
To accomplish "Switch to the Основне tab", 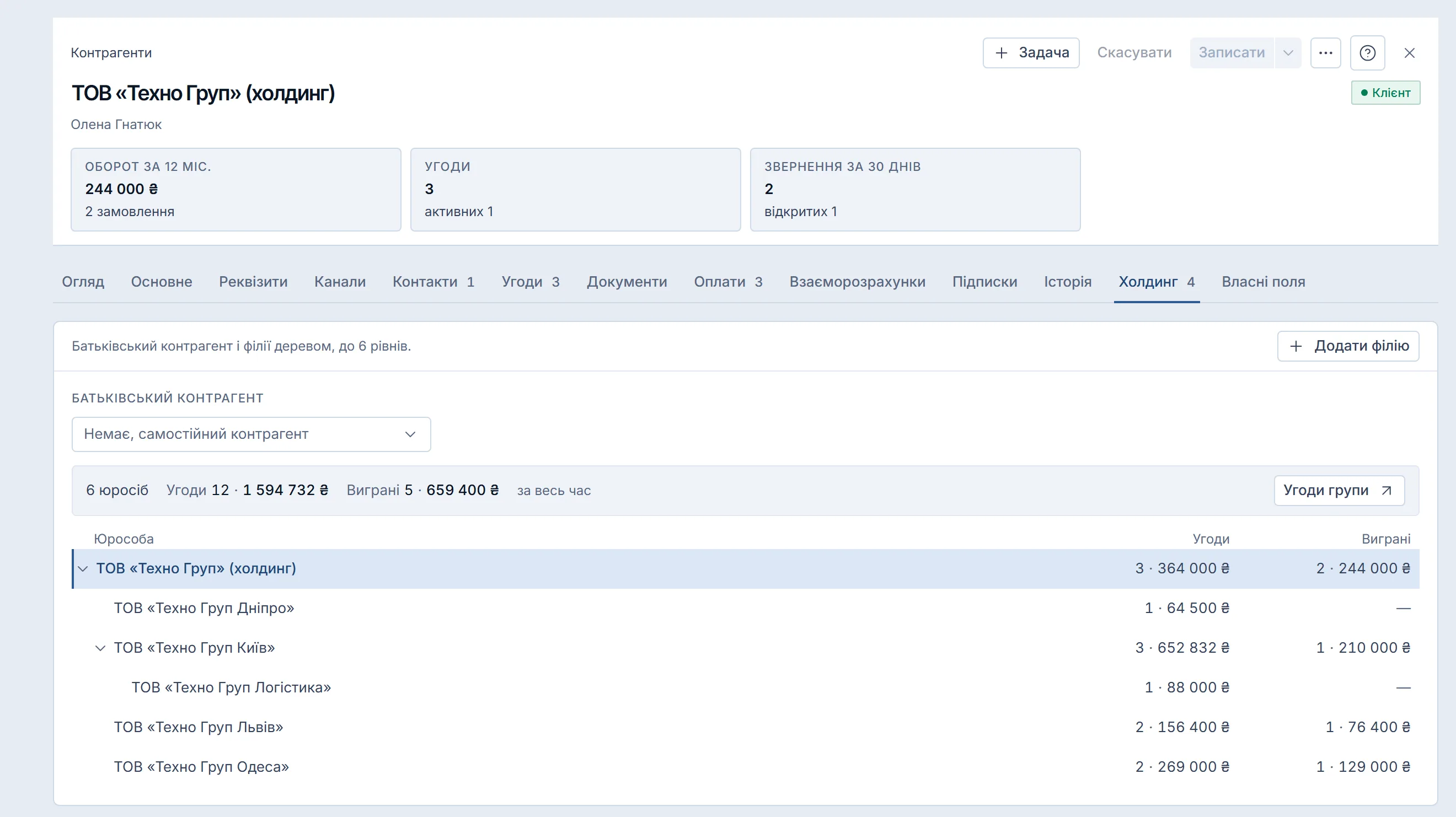I will click(162, 281).
